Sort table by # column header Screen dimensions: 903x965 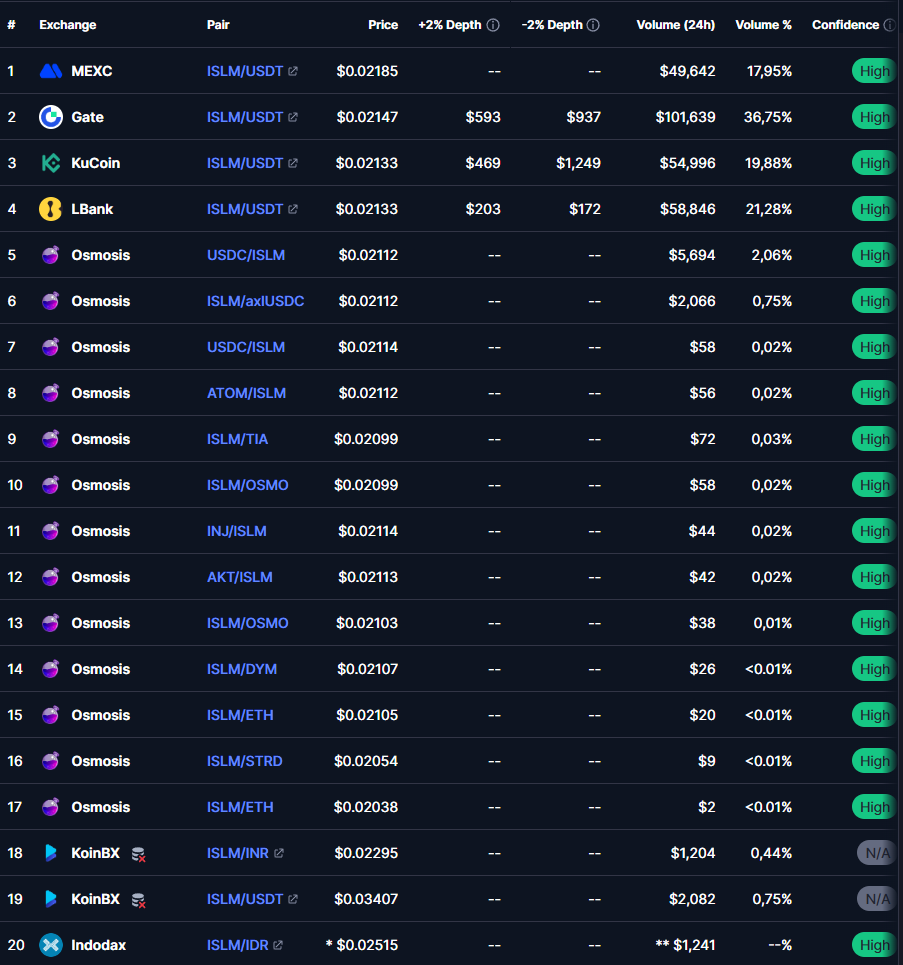pyautogui.click(x=11, y=25)
